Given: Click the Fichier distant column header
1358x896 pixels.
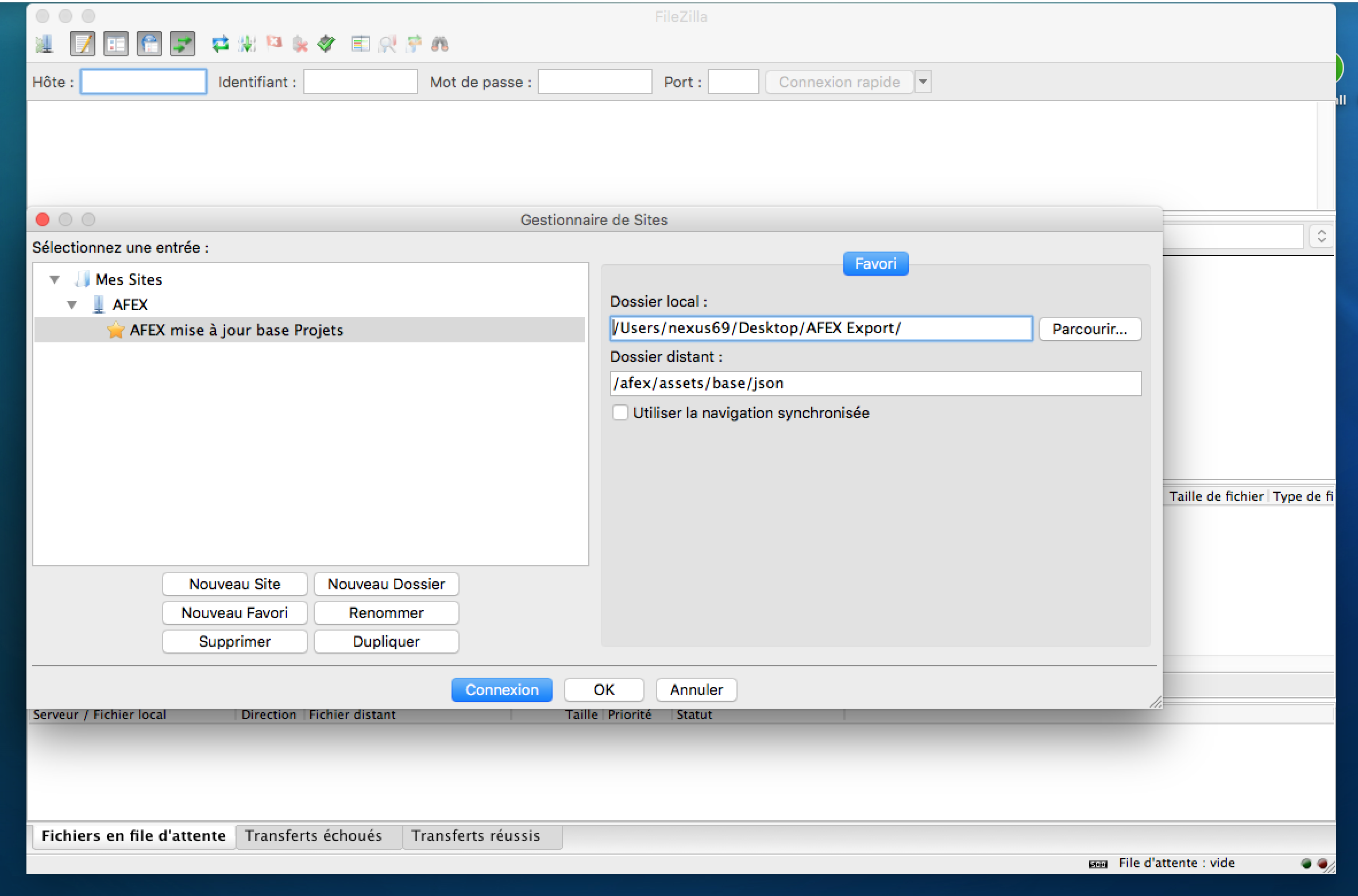Looking at the screenshot, I should tap(407, 715).
